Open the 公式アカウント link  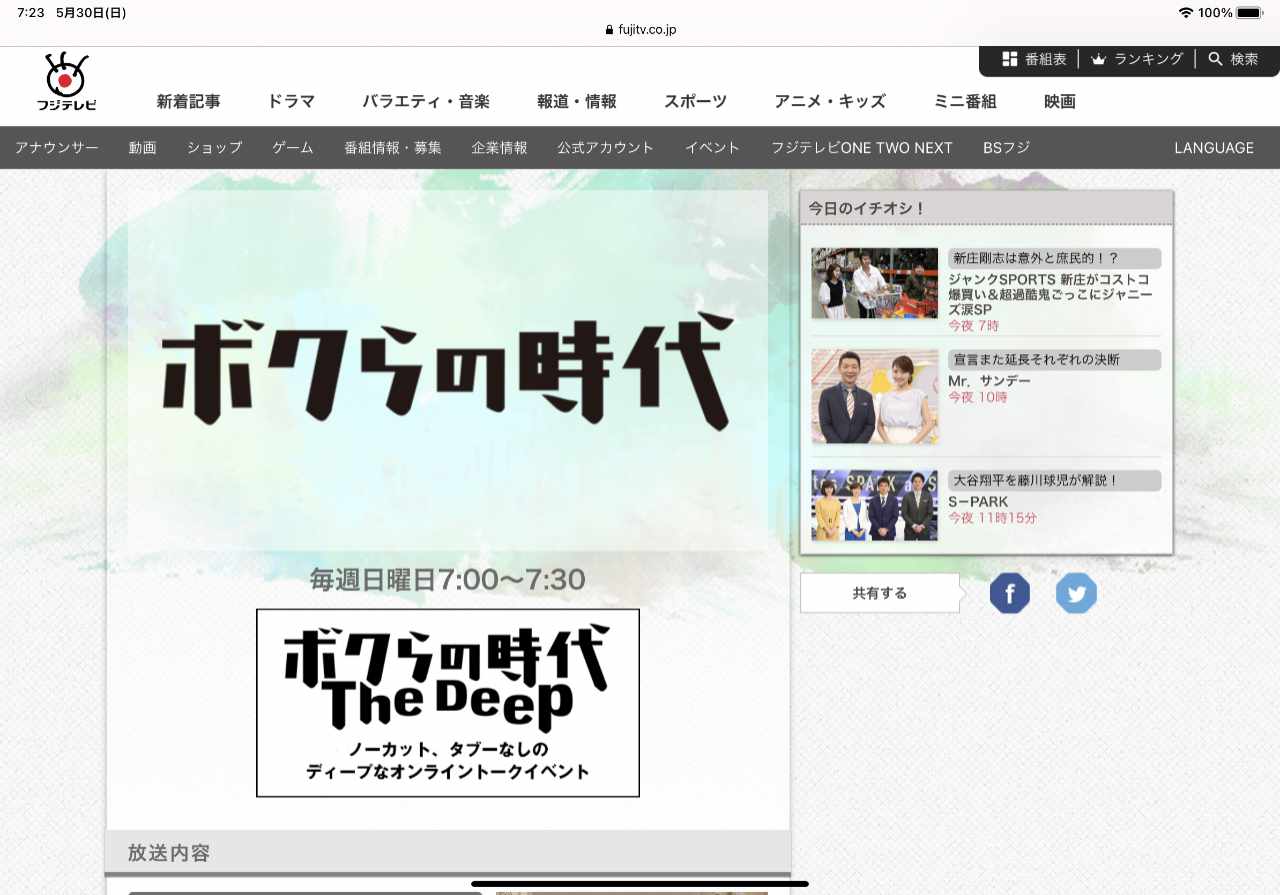click(x=606, y=148)
